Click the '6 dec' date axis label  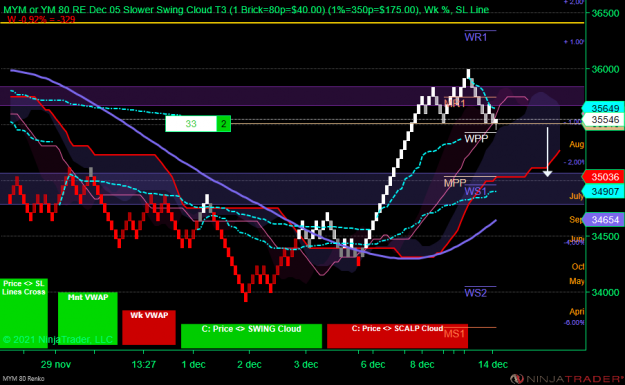point(373,364)
